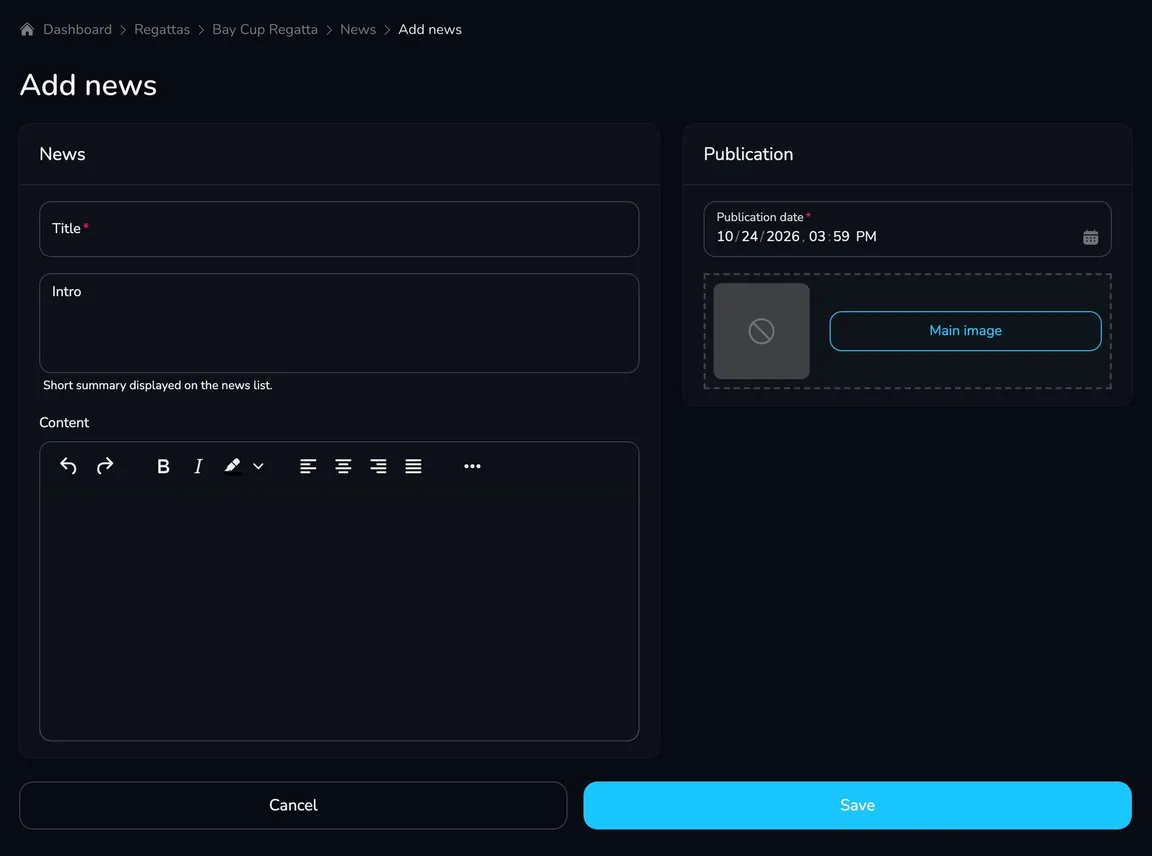Click the Publication section heading
The image size is (1152, 856).
tap(748, 154)
